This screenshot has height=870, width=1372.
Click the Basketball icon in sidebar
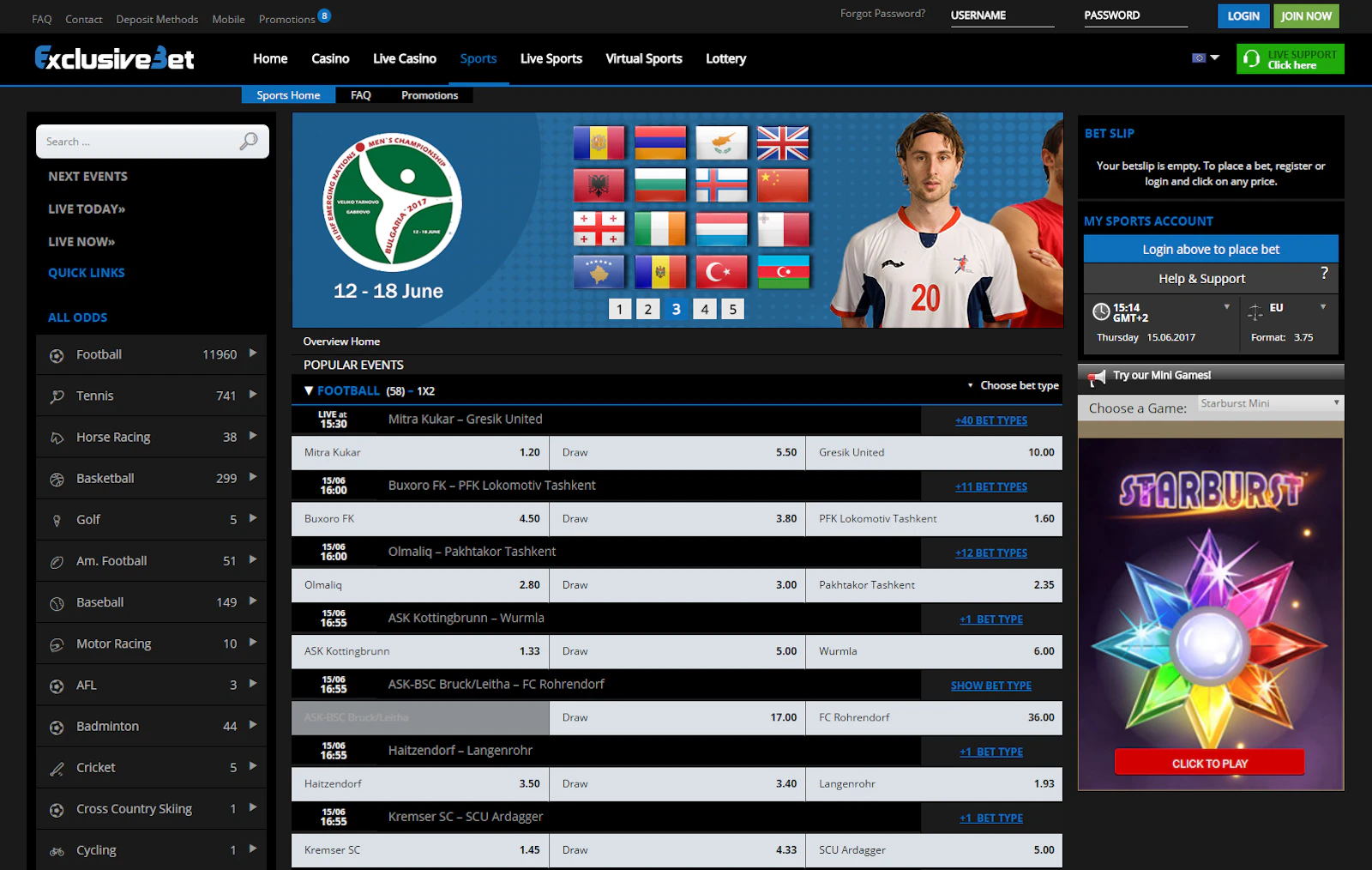pyautogui.click(x=57, y=479)
